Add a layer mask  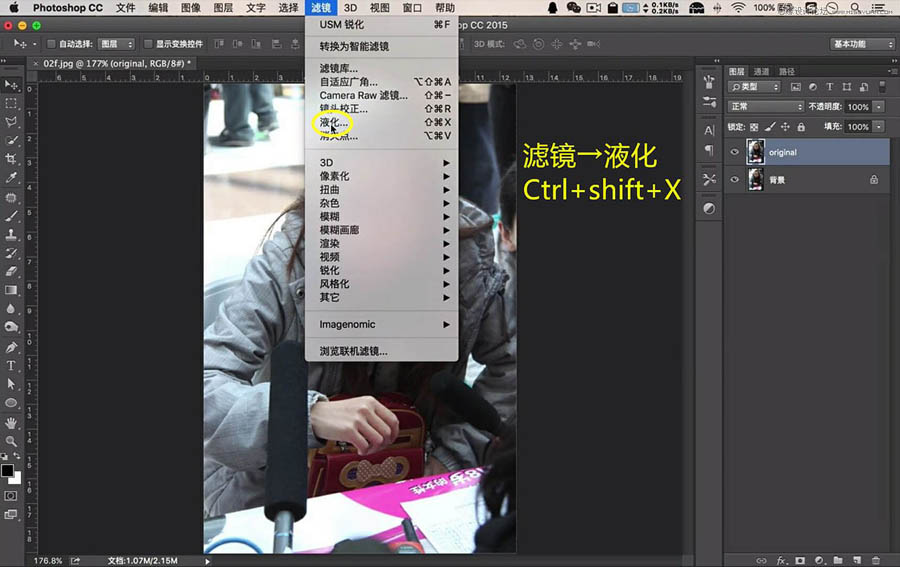(800, 561)
